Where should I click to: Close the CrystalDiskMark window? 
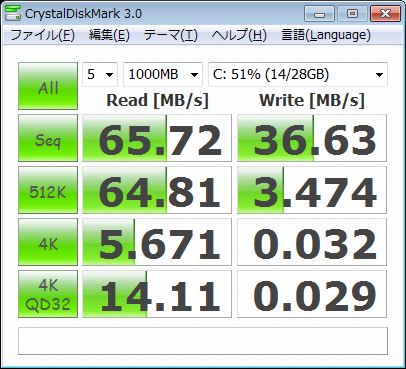coord(385,14)
